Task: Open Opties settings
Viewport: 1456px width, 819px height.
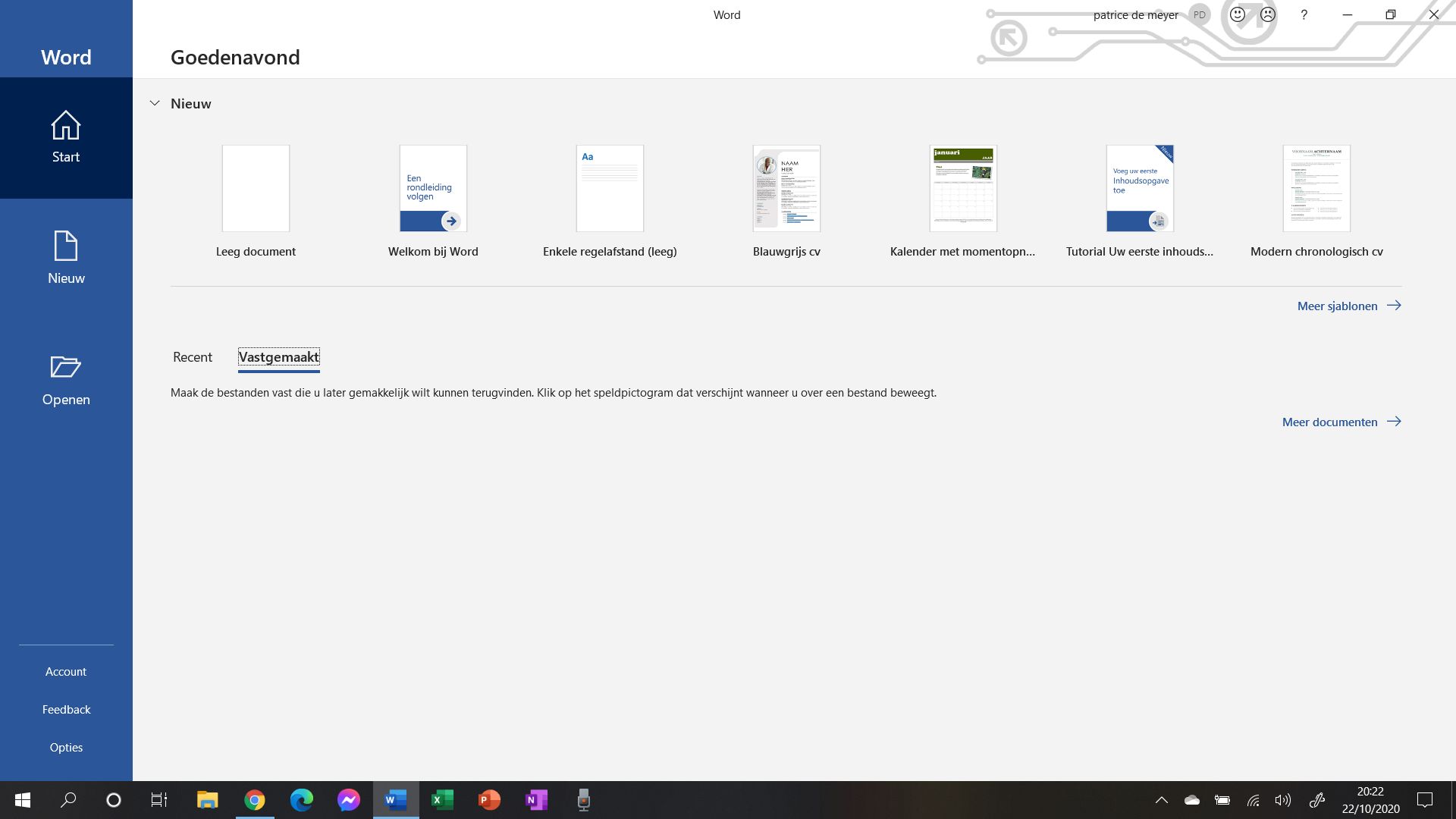Action: 66,748
